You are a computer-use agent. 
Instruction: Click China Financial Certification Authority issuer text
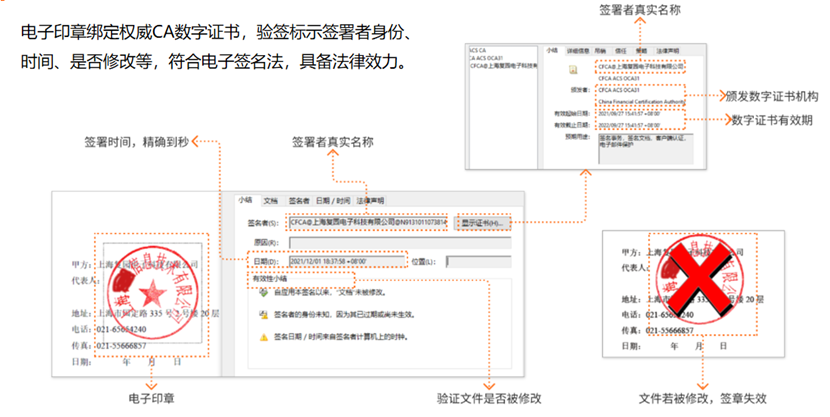pyautogui.click(x=642, y=102)
